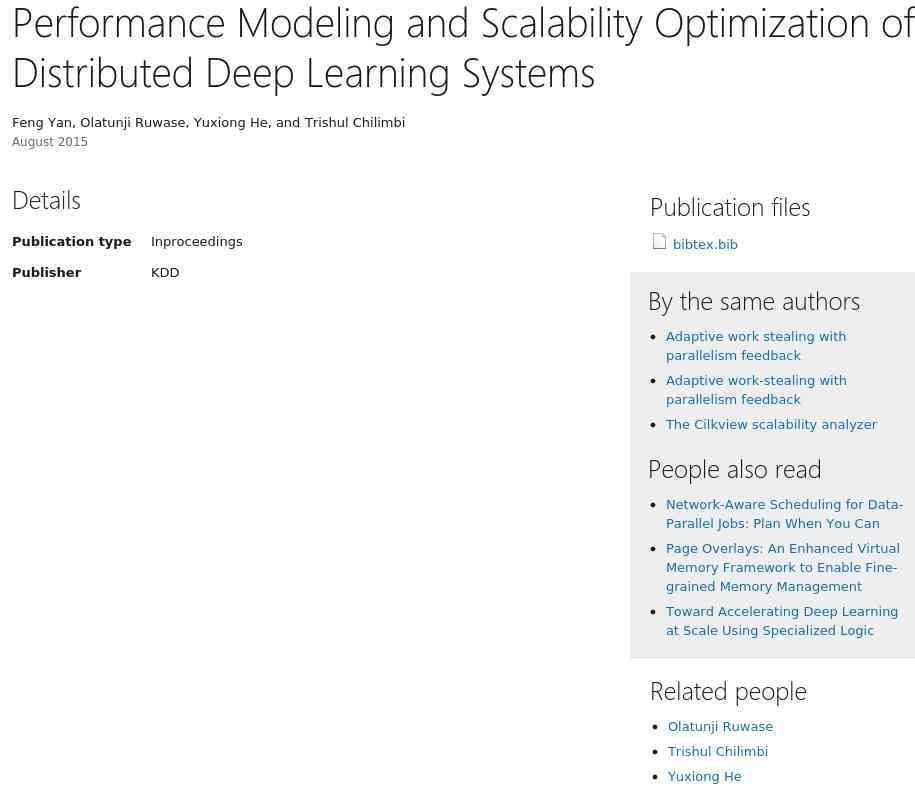Open 'Adaptive work stealing with parallelism feedback' (unhyphenated)
This screenshot has height=800, width=915.
756,346
